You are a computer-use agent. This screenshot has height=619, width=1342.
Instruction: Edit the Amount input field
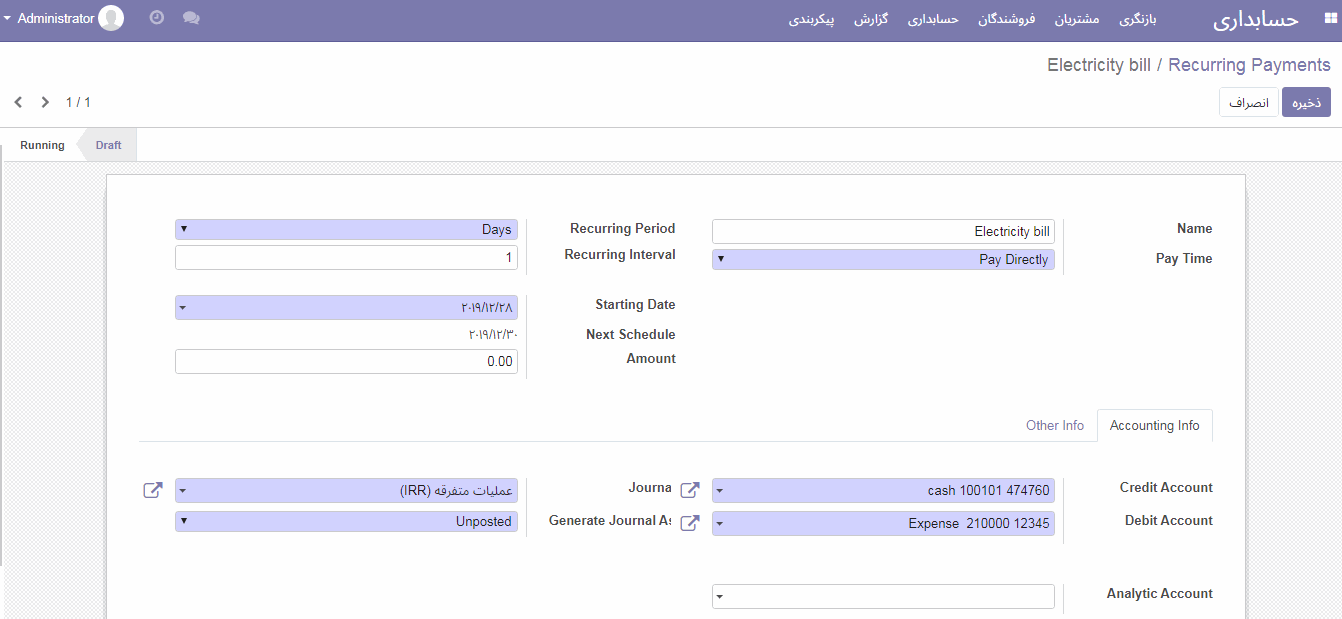[x=346, y=362]
